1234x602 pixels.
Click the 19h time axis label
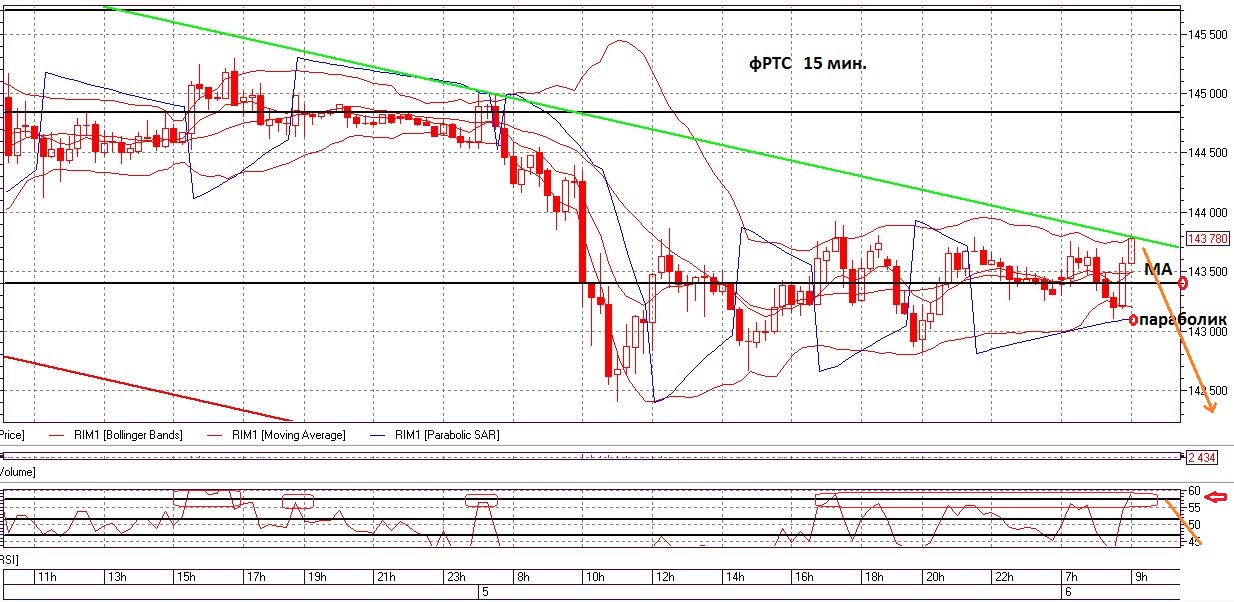click(318, 577)
